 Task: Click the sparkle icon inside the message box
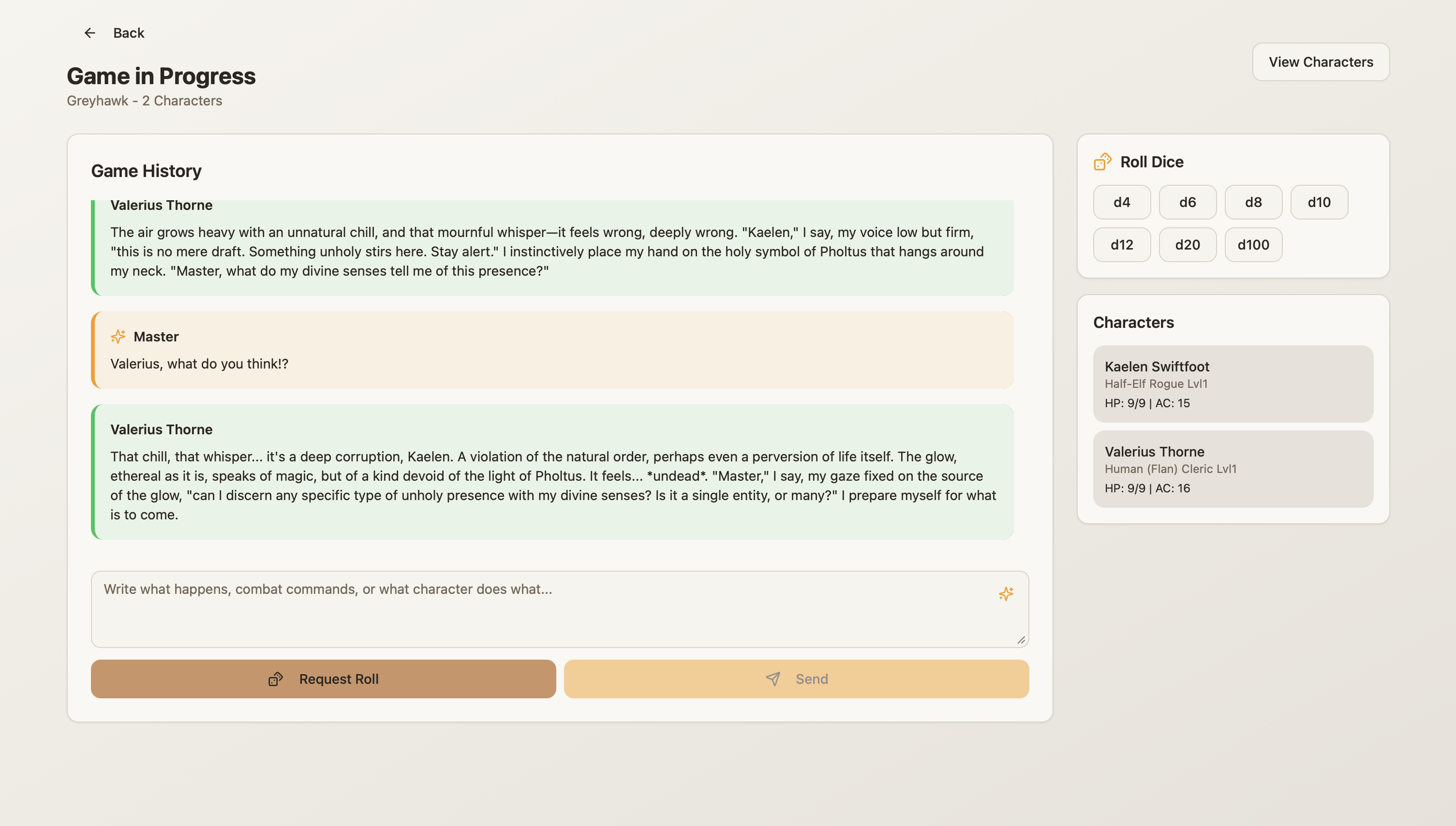[1006, 593]
